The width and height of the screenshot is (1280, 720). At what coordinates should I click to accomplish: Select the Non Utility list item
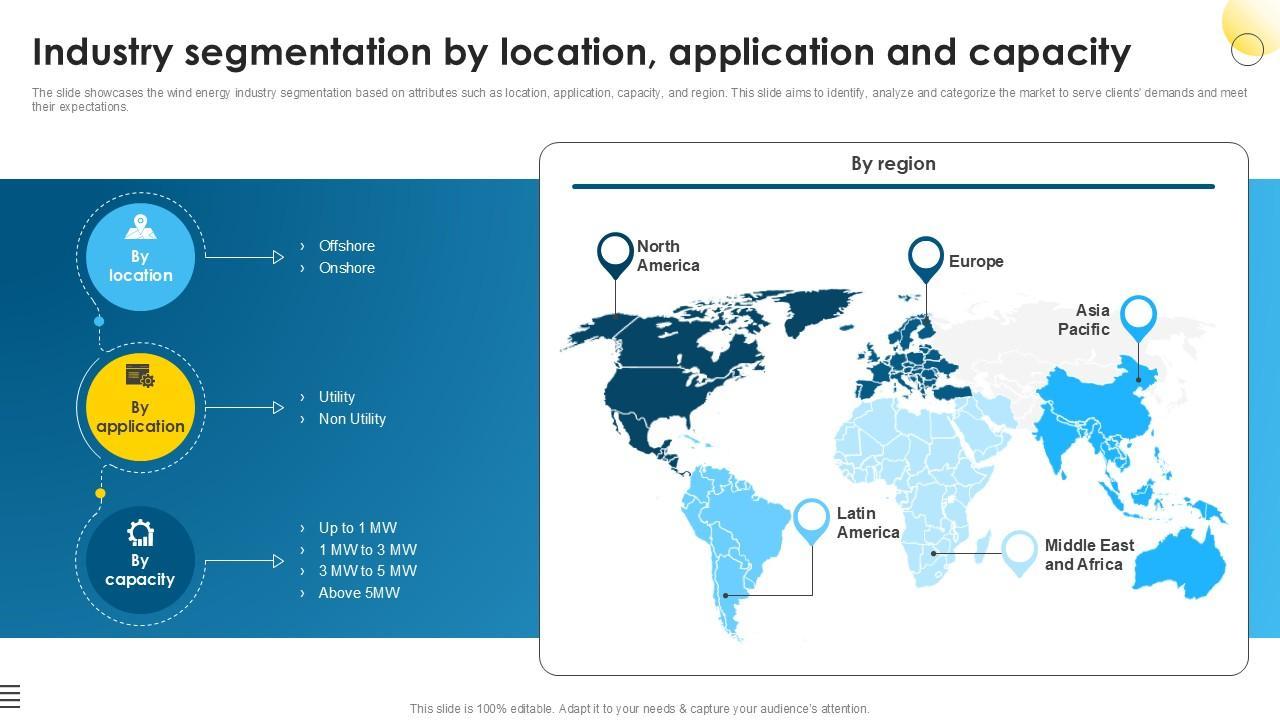(352, 419)
